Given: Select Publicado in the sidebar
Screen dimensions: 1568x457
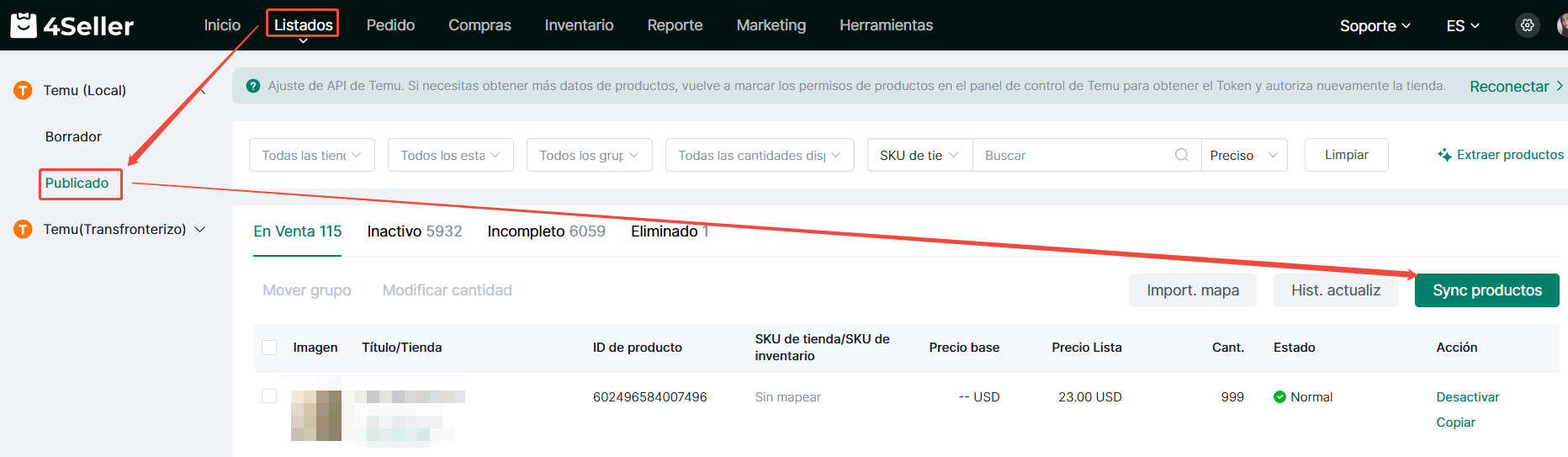Looking at the screenshot, I should point(77,183).
